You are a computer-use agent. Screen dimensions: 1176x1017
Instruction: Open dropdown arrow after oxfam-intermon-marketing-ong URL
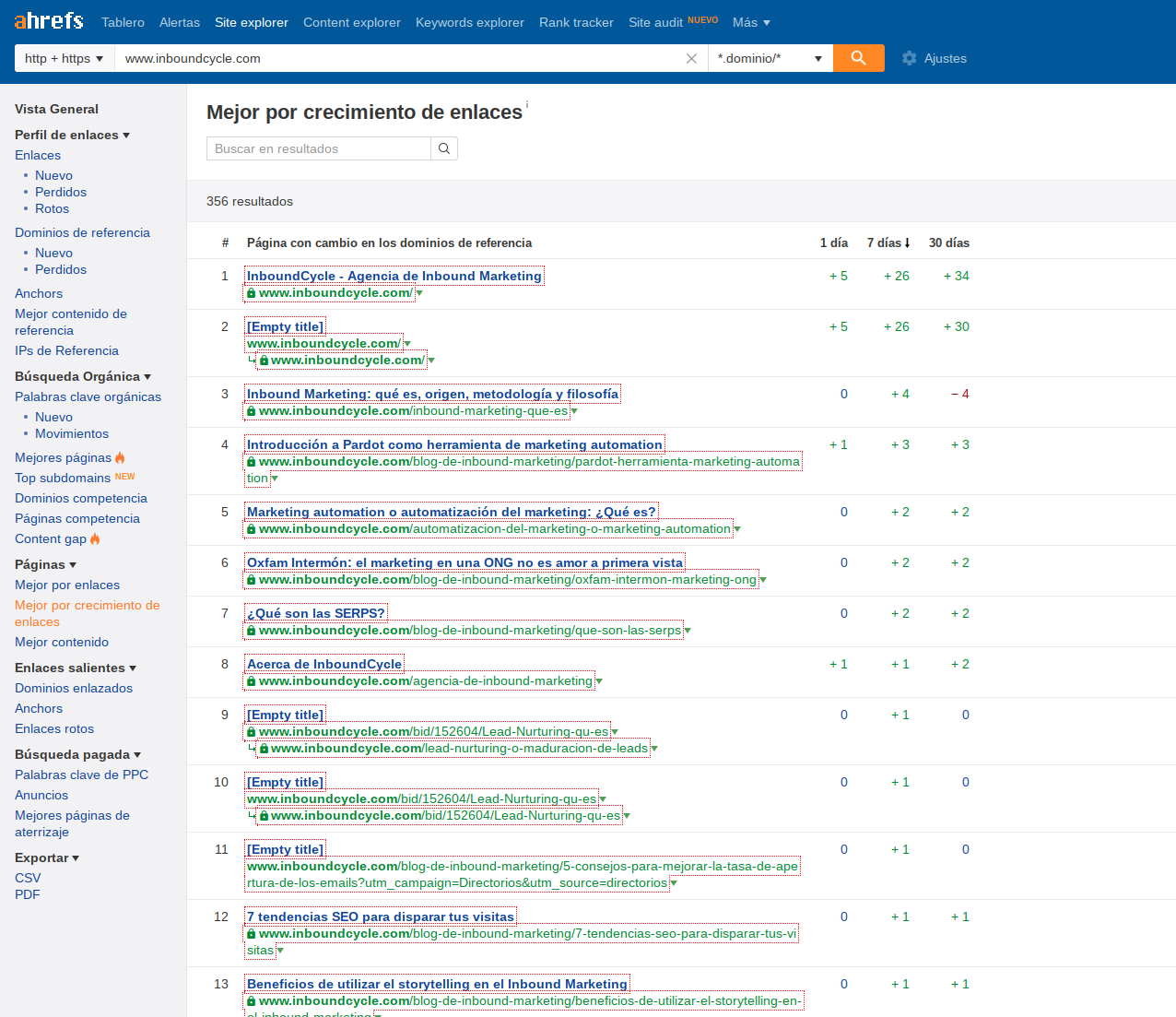point(763,581)
